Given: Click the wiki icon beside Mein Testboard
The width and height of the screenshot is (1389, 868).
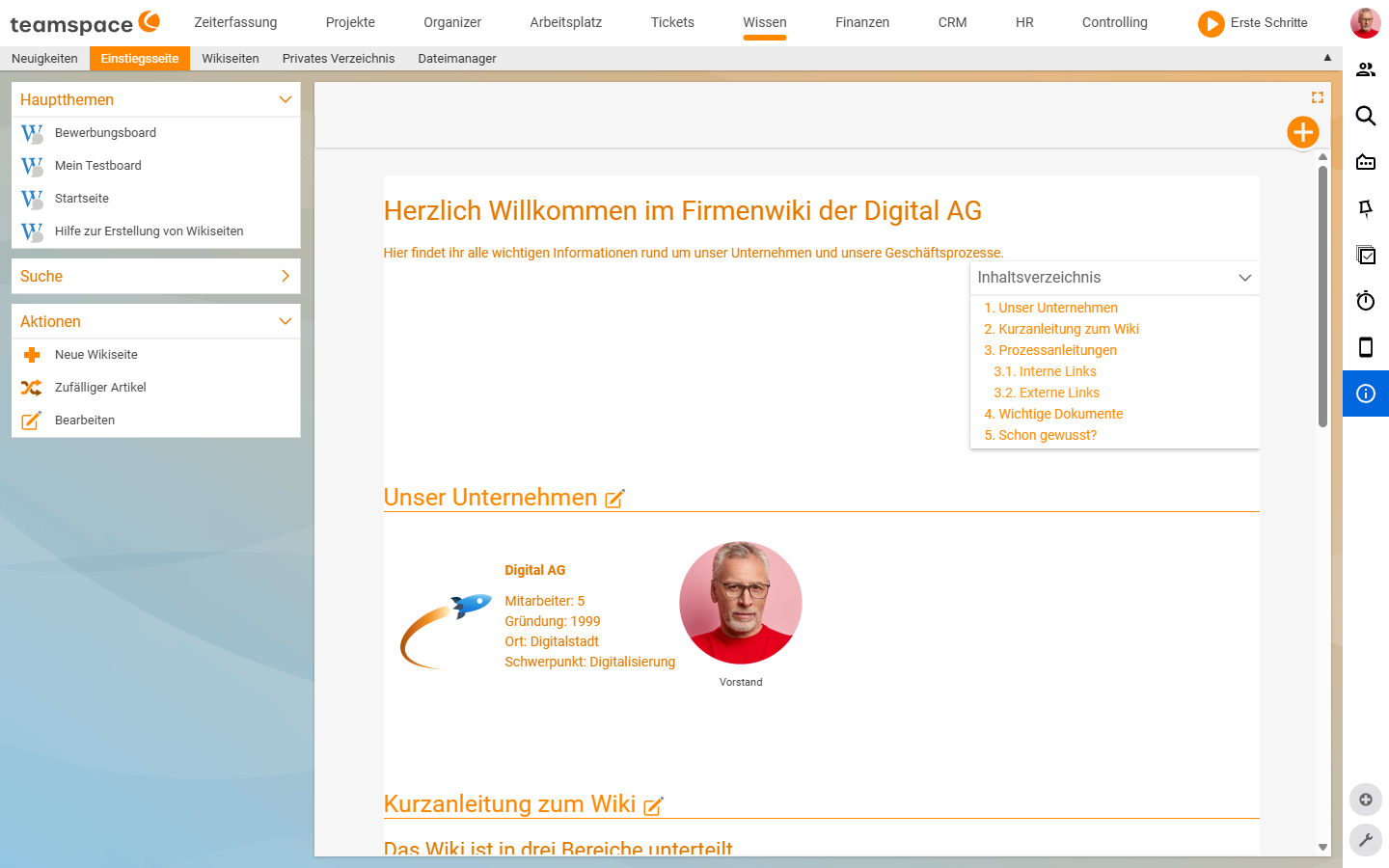Looking at the screenshot, I should [x=32, y=166].
